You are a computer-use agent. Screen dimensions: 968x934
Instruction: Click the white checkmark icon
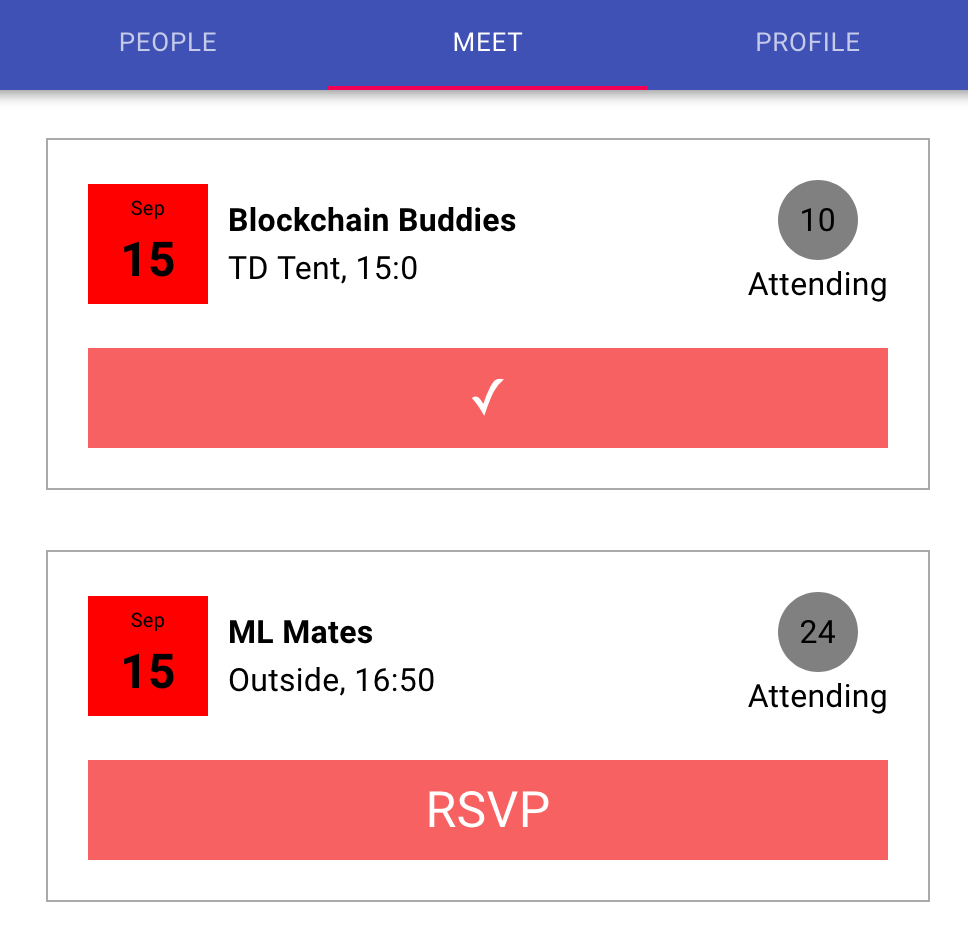pos(488,397)
